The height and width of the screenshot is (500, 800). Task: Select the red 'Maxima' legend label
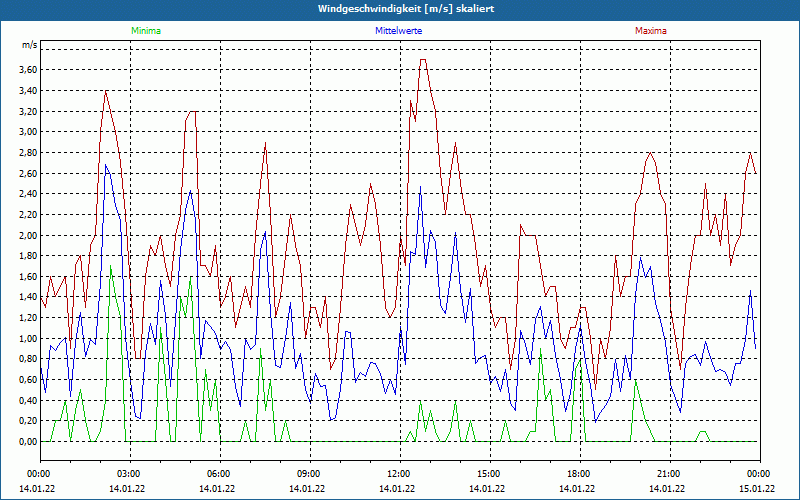[651, 31]
